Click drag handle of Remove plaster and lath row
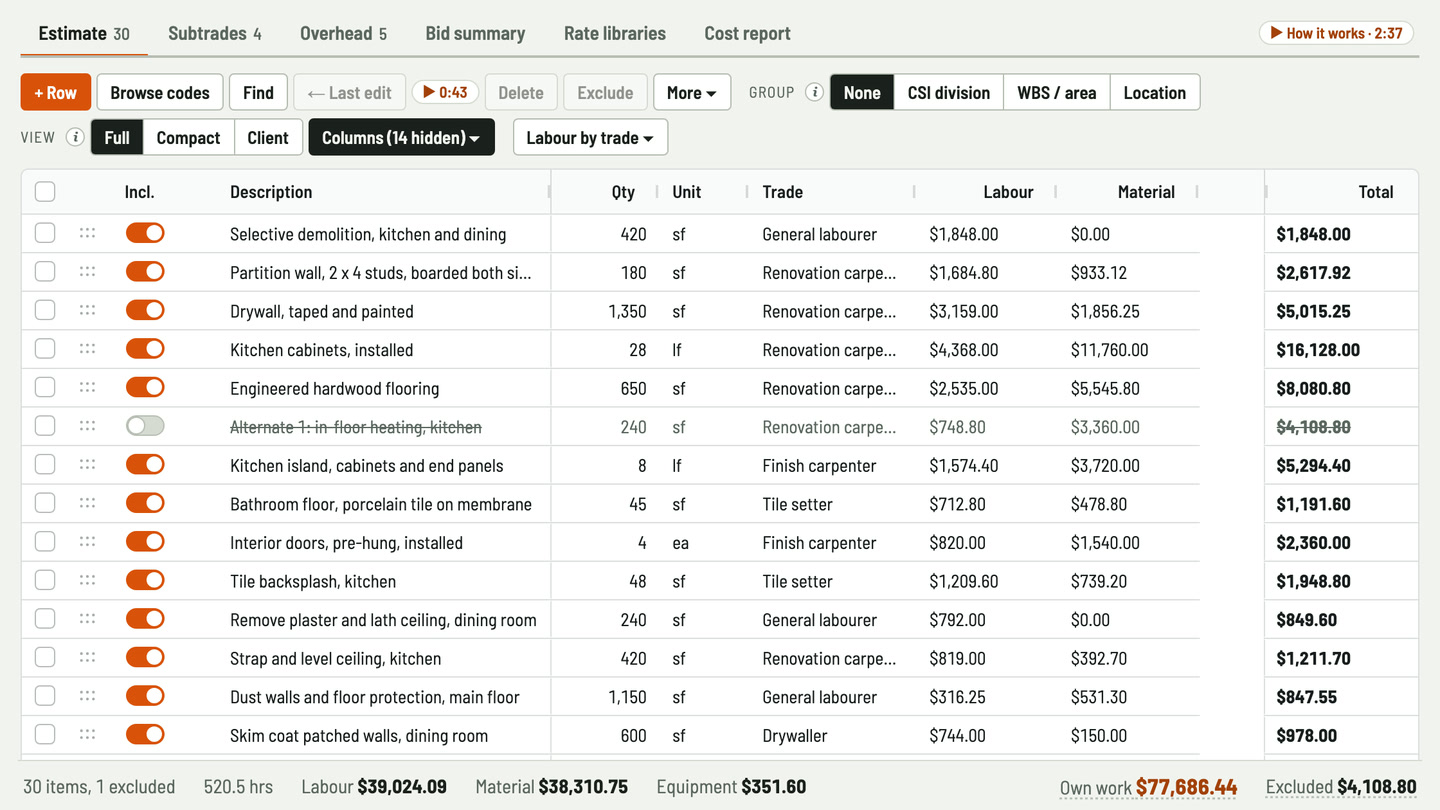 coord(87,619)
